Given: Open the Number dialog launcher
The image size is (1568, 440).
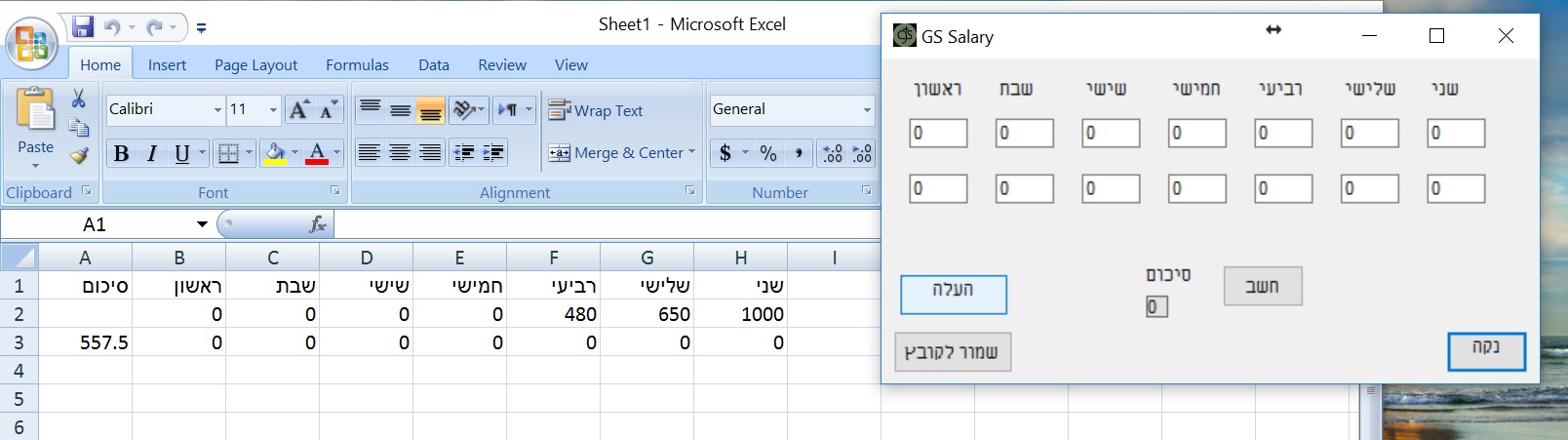Looking at the screenshot, I should [x=867, y=191].
